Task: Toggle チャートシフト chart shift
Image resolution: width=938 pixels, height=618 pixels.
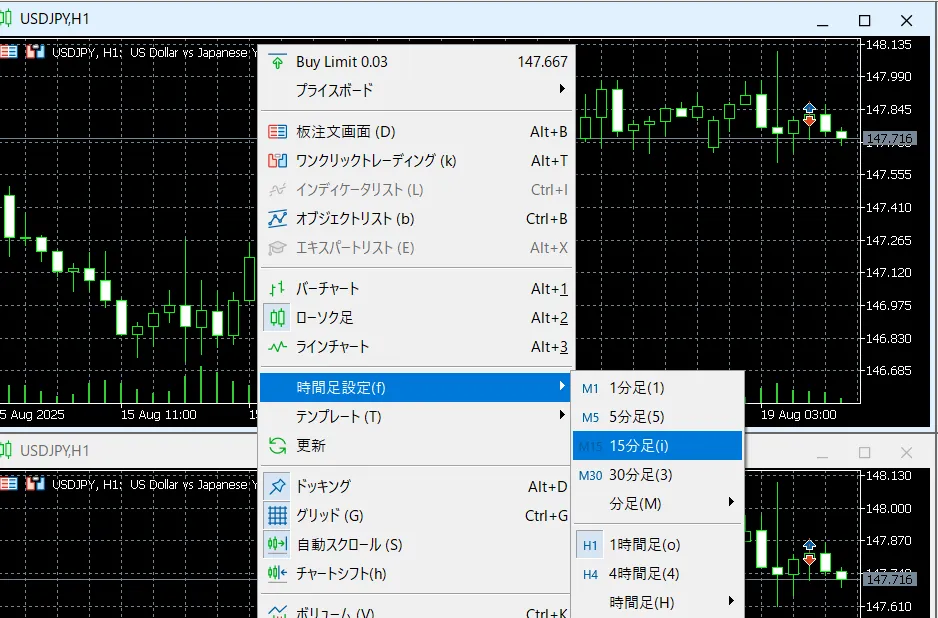Action: tap(277, 574)
